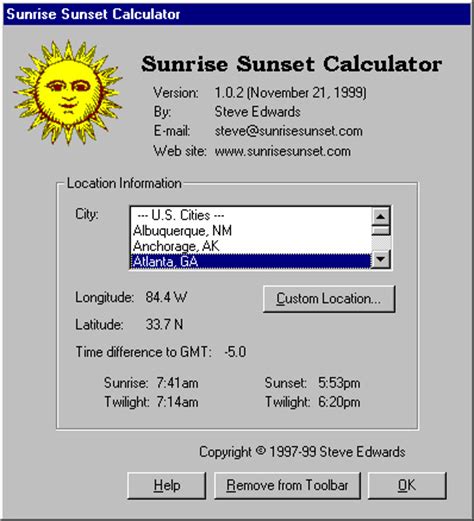Click the author name Steve Edwards beside By:

point(257,112)
